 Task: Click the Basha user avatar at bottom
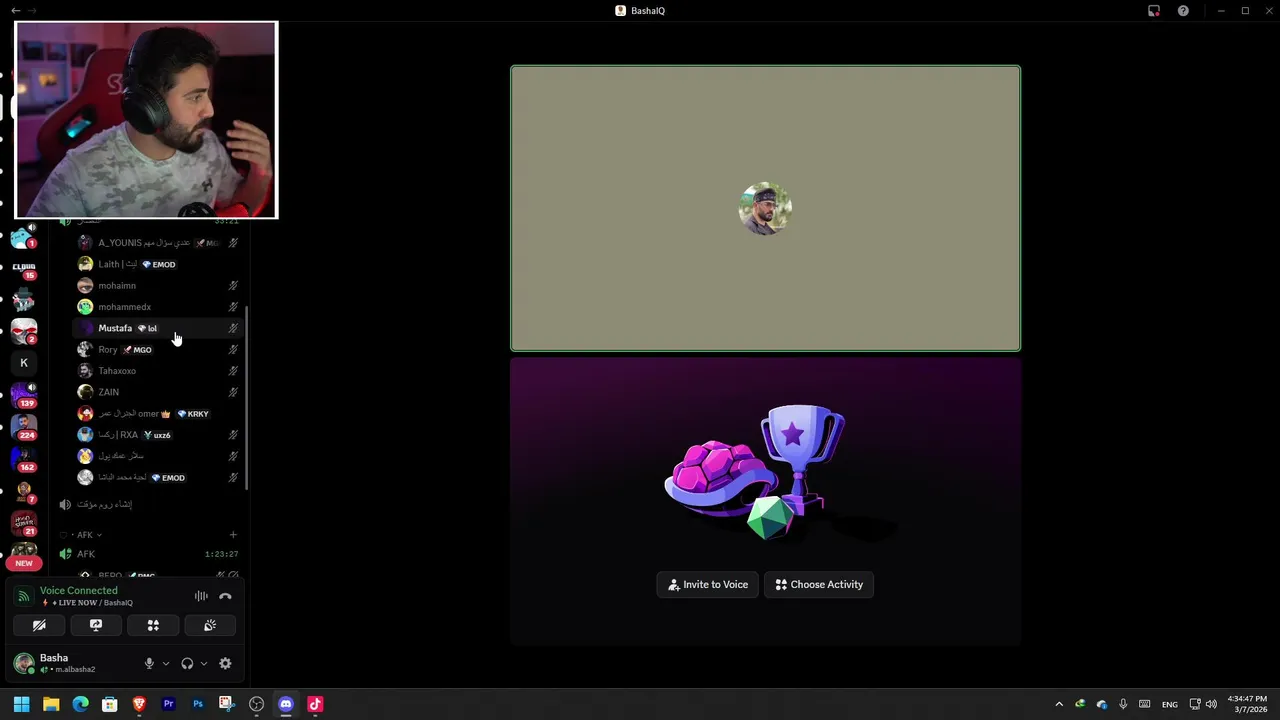(x=24, y=663)
